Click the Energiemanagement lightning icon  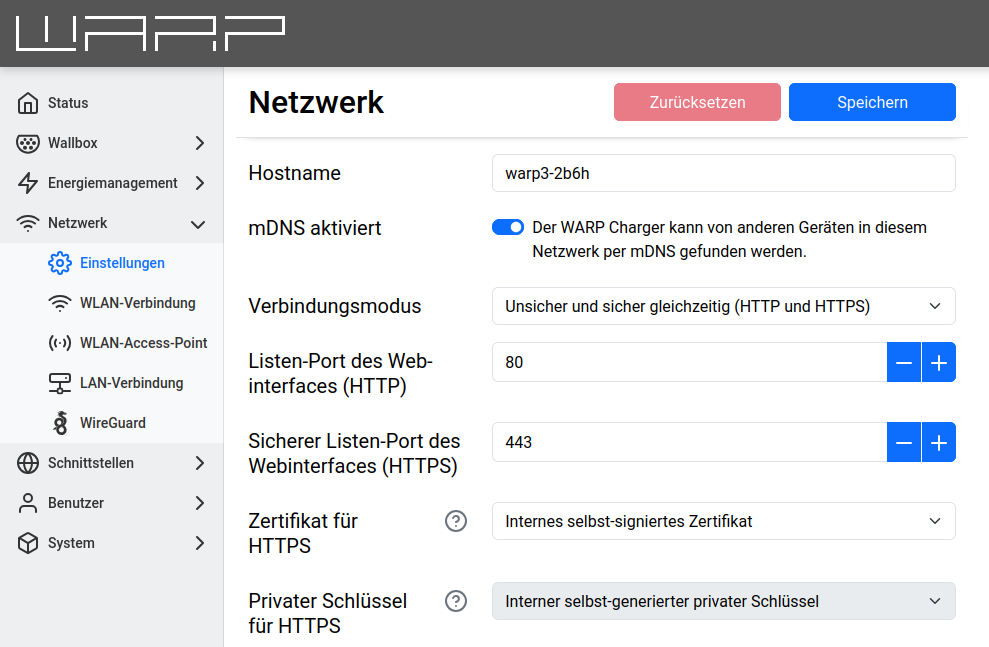pos(29,183)
